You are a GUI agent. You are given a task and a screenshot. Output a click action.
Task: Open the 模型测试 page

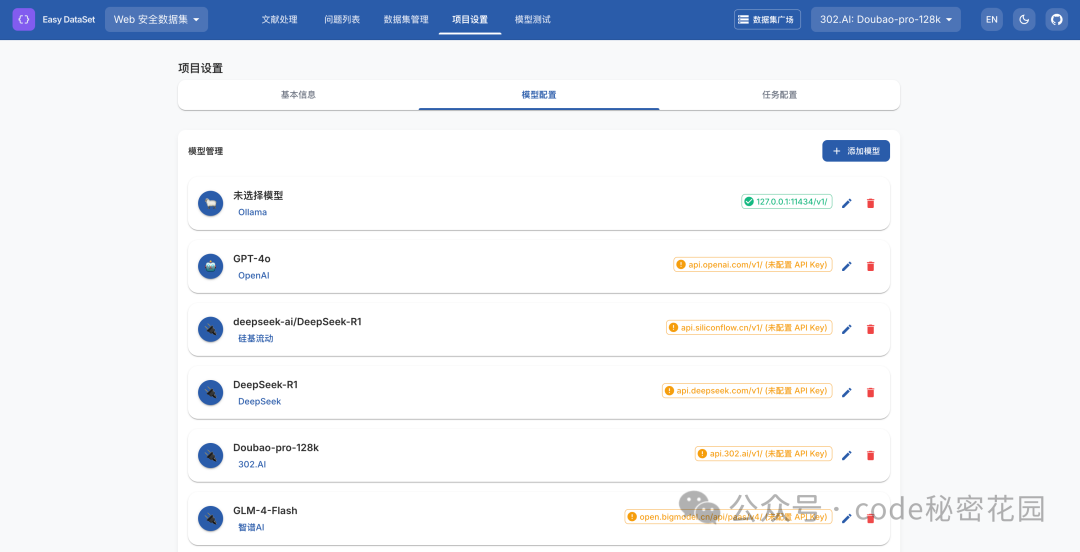[x=533, y=19]
